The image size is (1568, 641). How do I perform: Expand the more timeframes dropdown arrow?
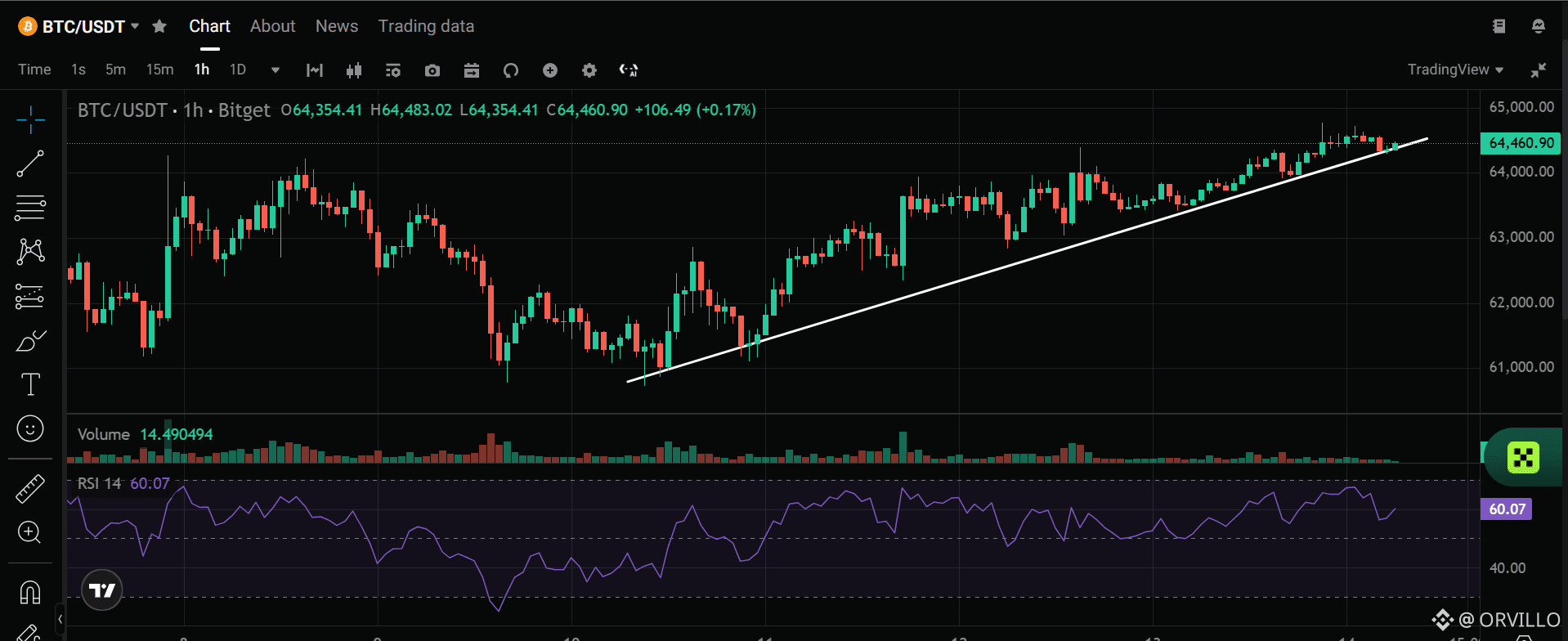[x=276, y=70]
